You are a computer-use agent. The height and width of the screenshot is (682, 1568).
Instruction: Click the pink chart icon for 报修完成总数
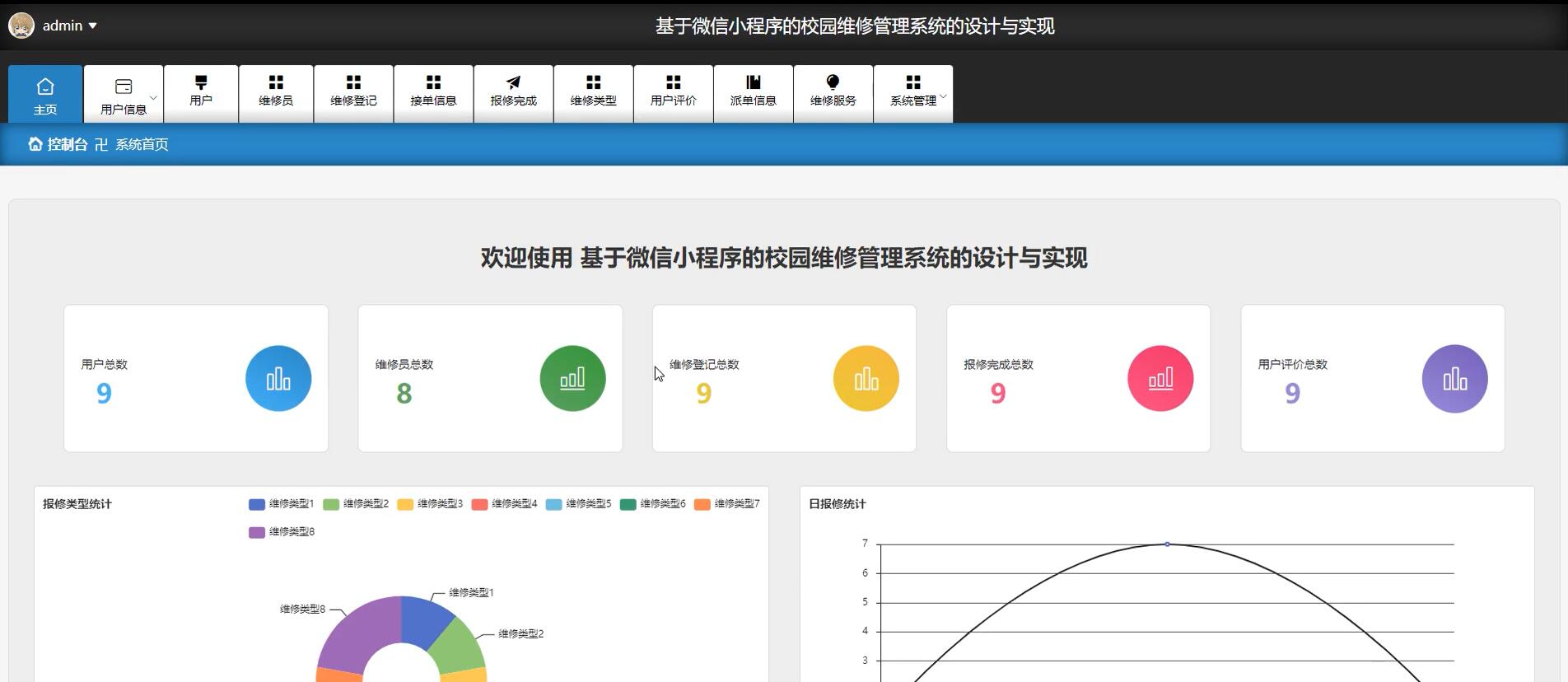[1160, 378]
